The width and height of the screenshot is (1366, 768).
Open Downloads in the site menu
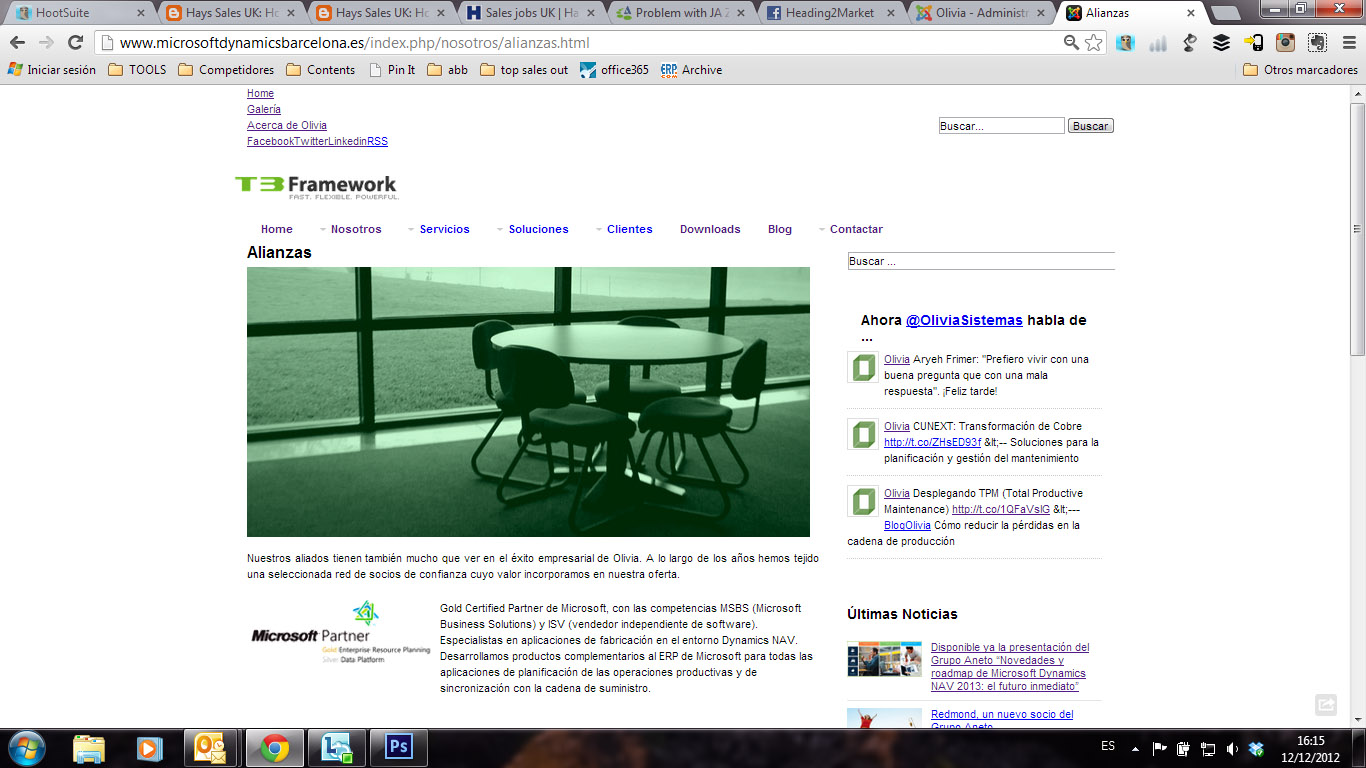710,229
